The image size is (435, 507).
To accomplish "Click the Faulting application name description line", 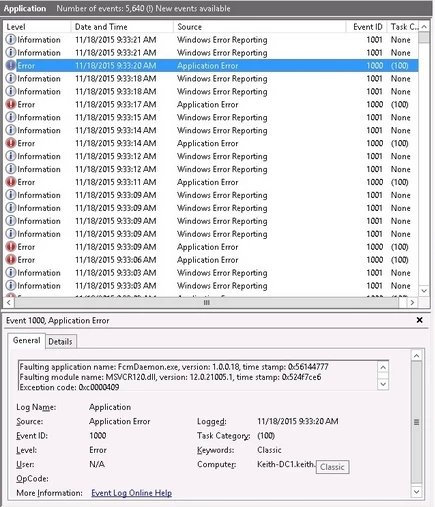I will click(174, 367).
